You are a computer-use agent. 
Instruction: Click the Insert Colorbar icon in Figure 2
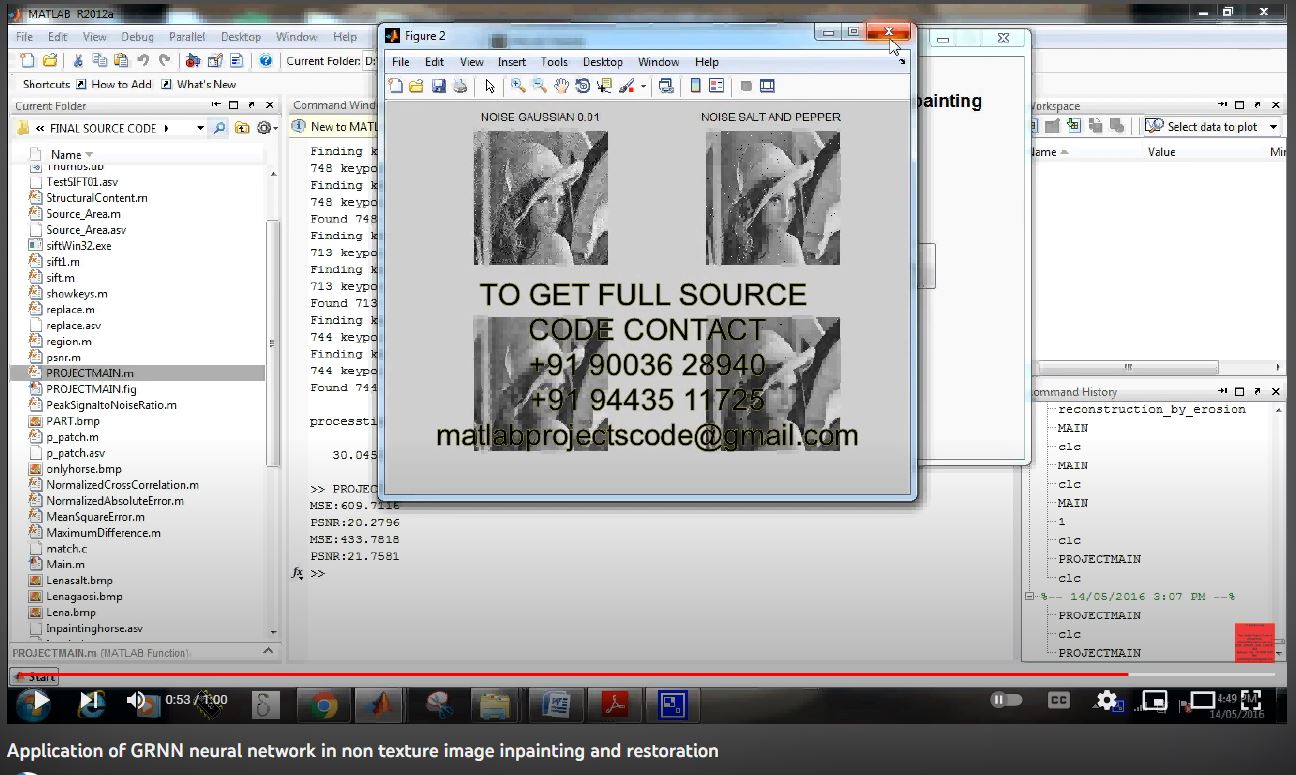pos(696,86)
